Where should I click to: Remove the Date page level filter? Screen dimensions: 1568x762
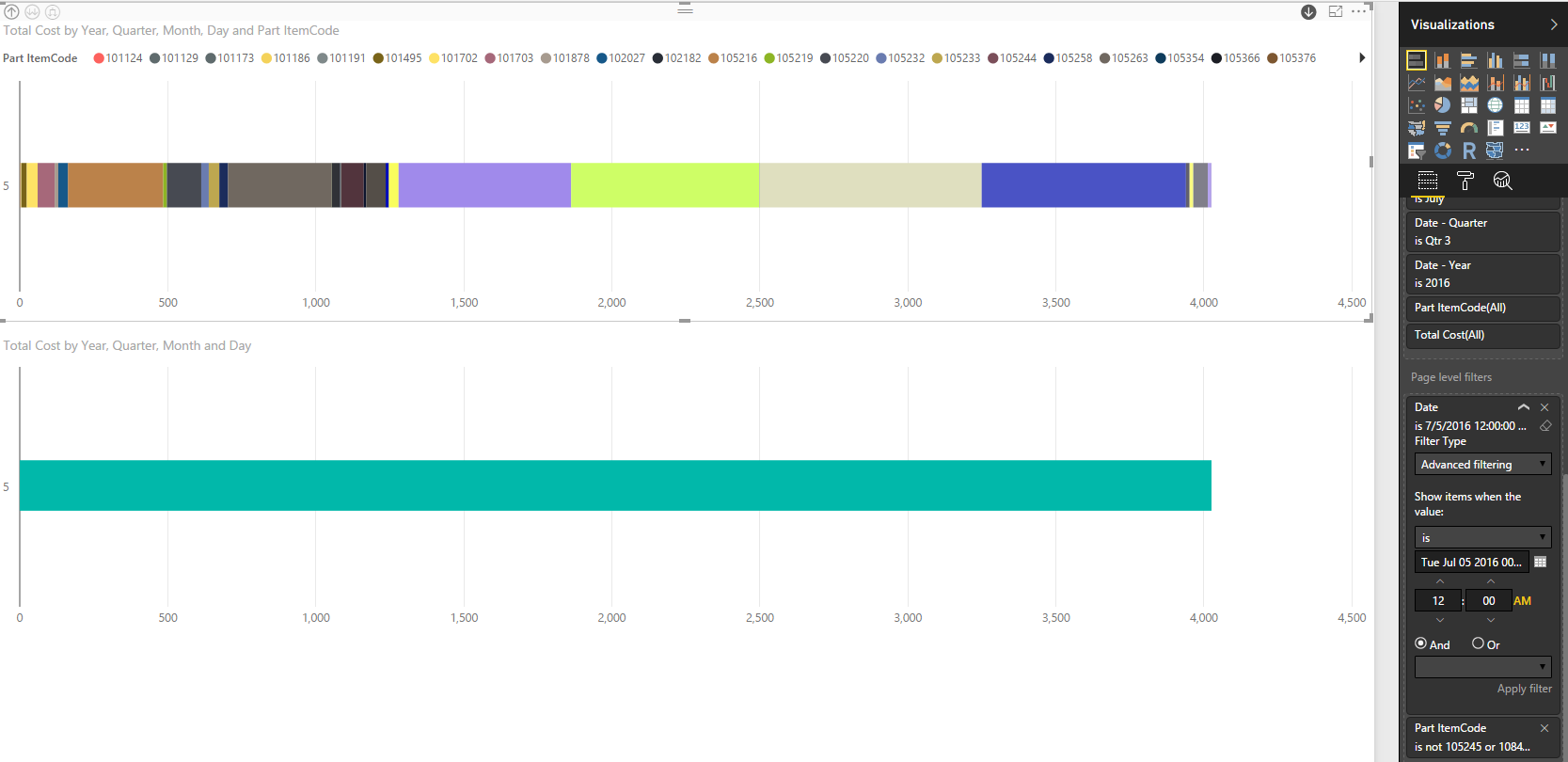tap(1544, 407)
